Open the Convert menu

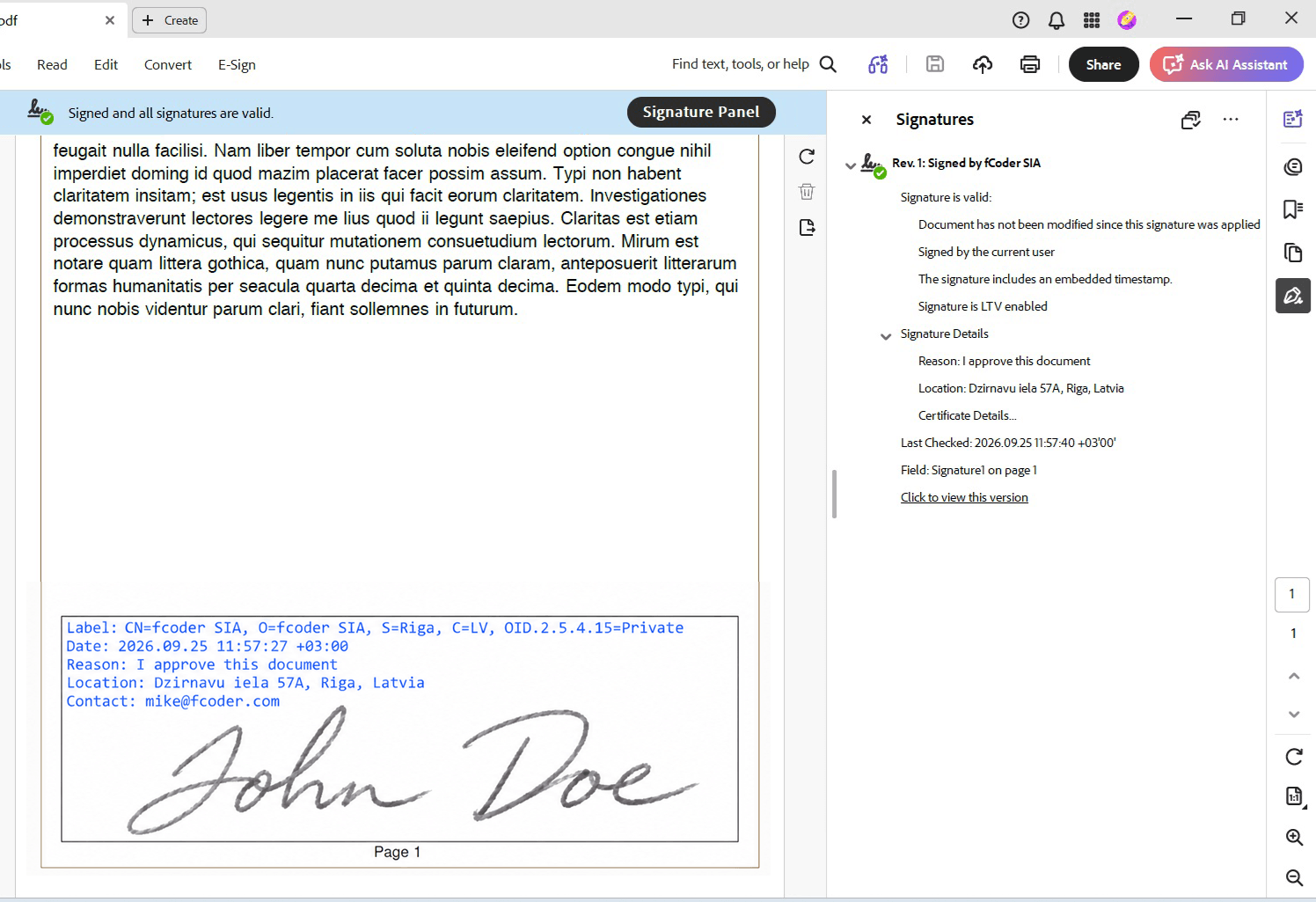pos(168,65)
